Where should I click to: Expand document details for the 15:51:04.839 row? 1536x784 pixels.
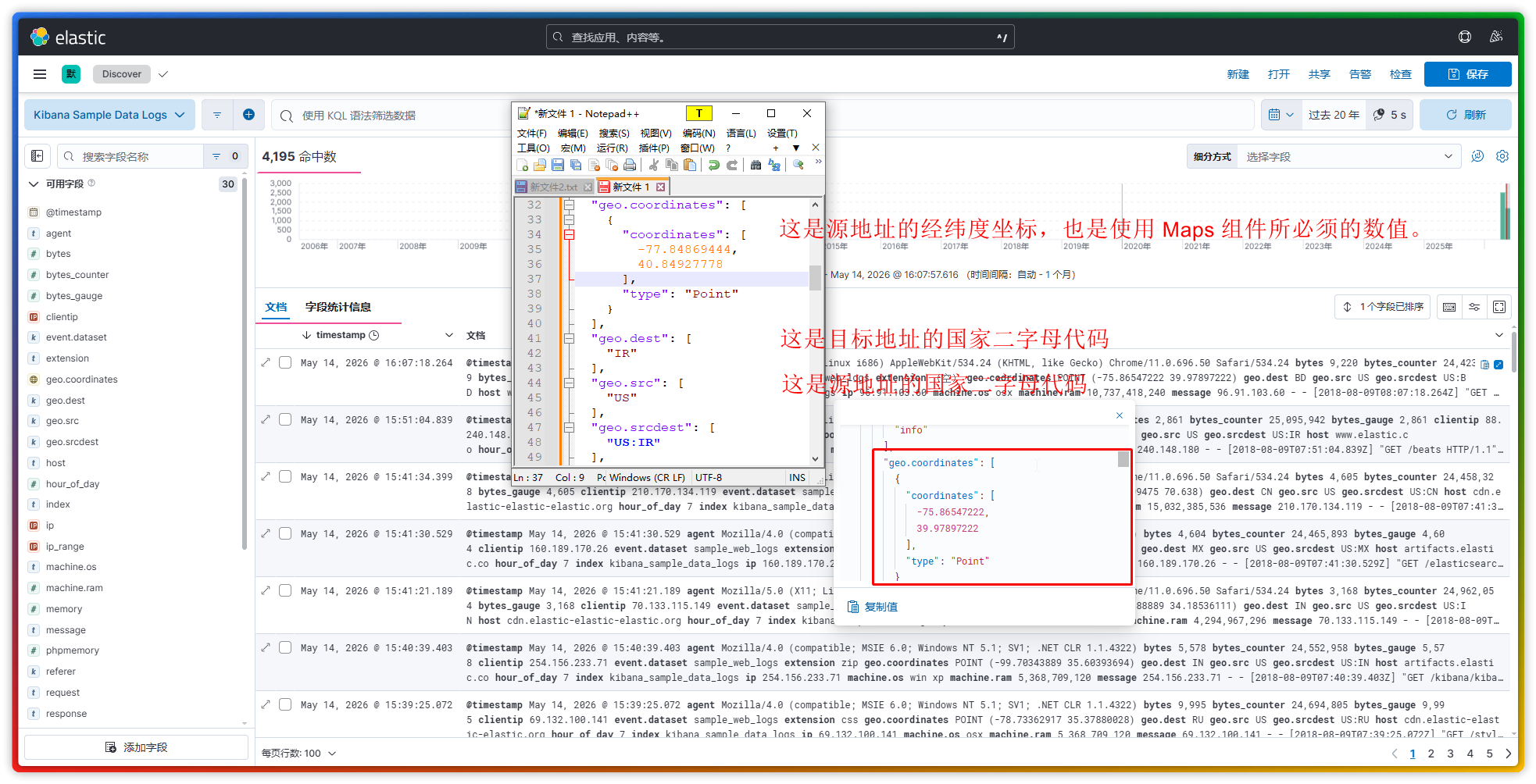pyautogui.click(x=266, y=419)
